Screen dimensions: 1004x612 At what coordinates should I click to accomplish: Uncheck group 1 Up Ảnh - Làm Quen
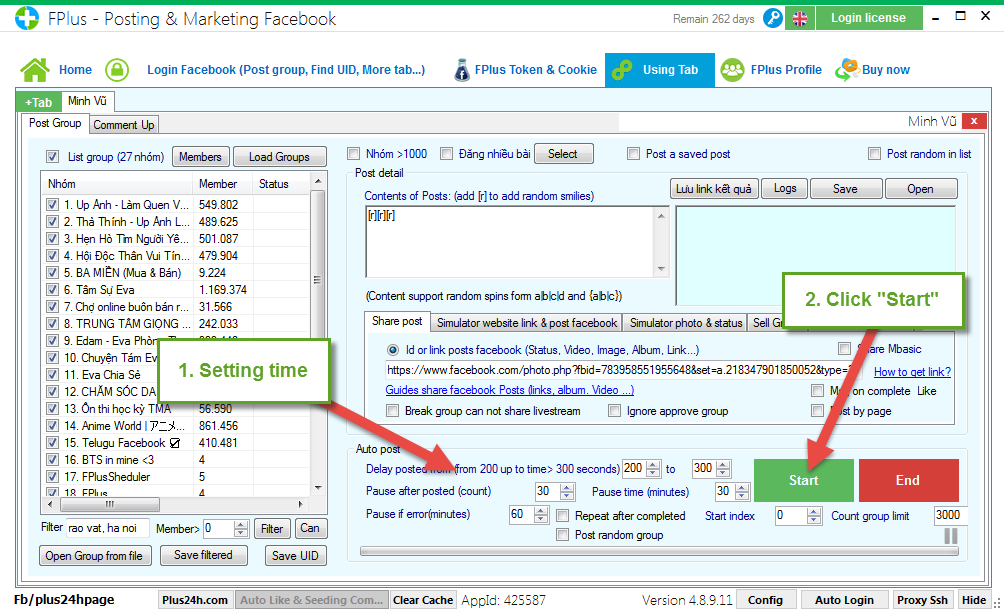[x=53, y=205]
